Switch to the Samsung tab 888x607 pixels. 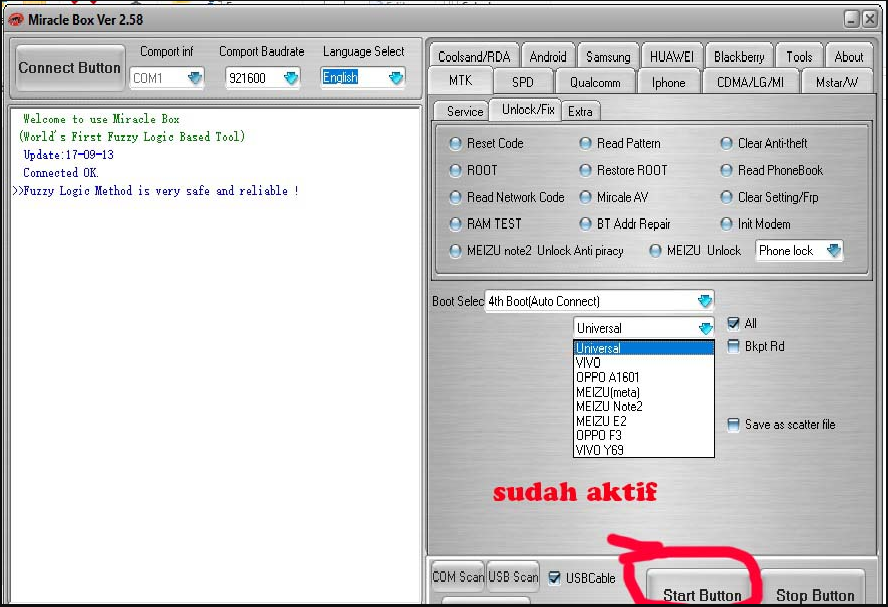[608, 57]
